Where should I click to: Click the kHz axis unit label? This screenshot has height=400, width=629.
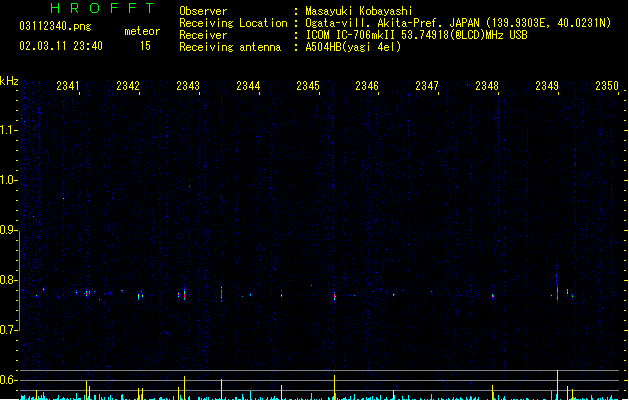tap(9, 81)
